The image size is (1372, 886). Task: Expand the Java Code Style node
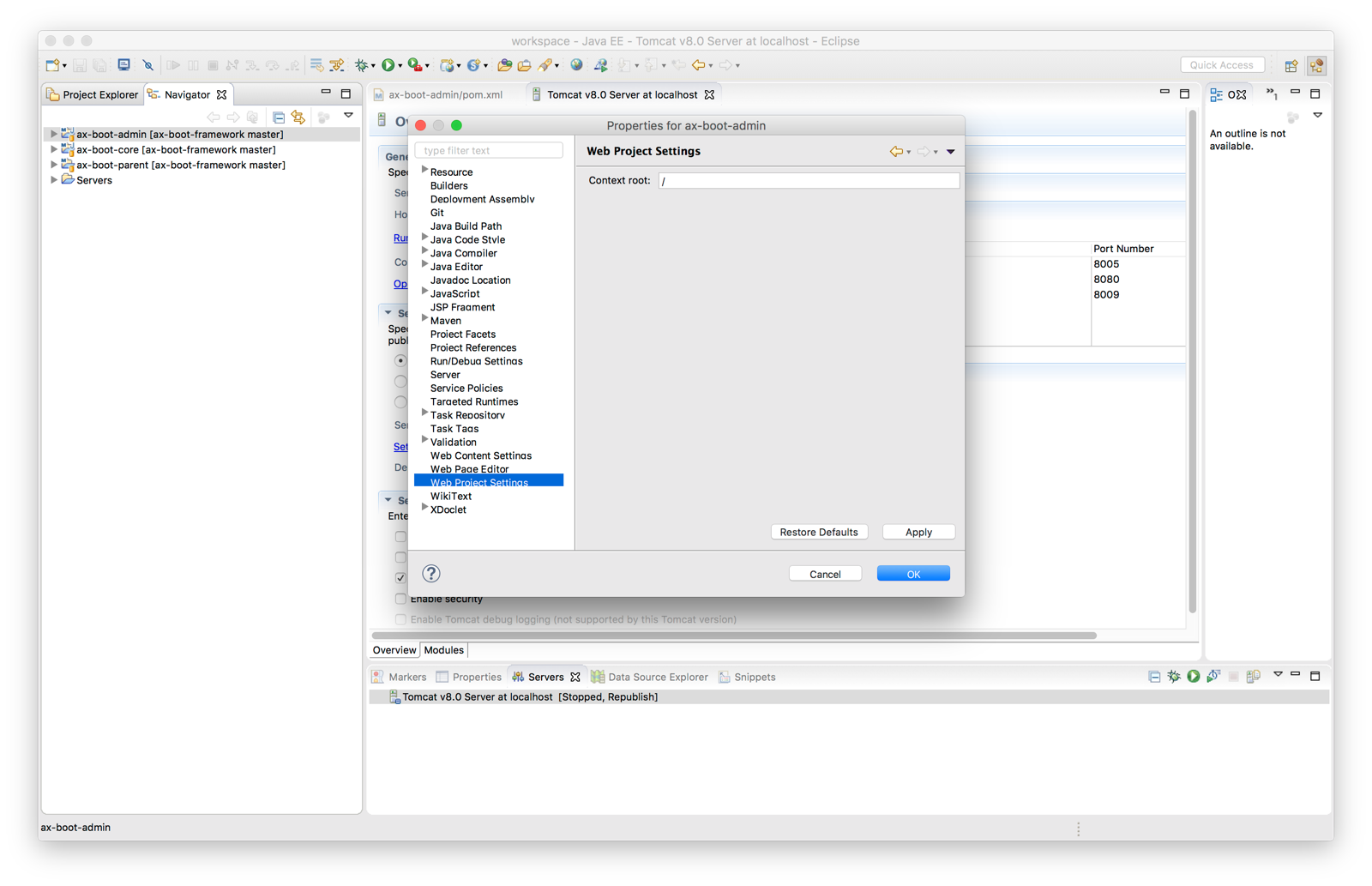coord(424,238)
